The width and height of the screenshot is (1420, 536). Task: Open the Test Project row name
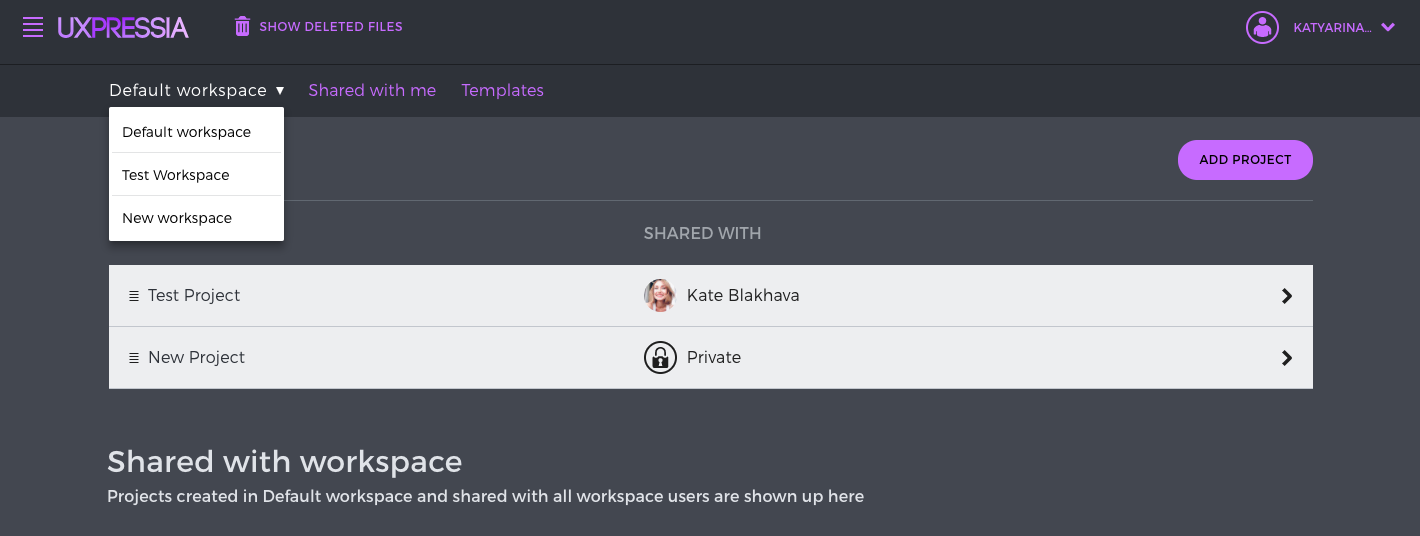(194, 296)
